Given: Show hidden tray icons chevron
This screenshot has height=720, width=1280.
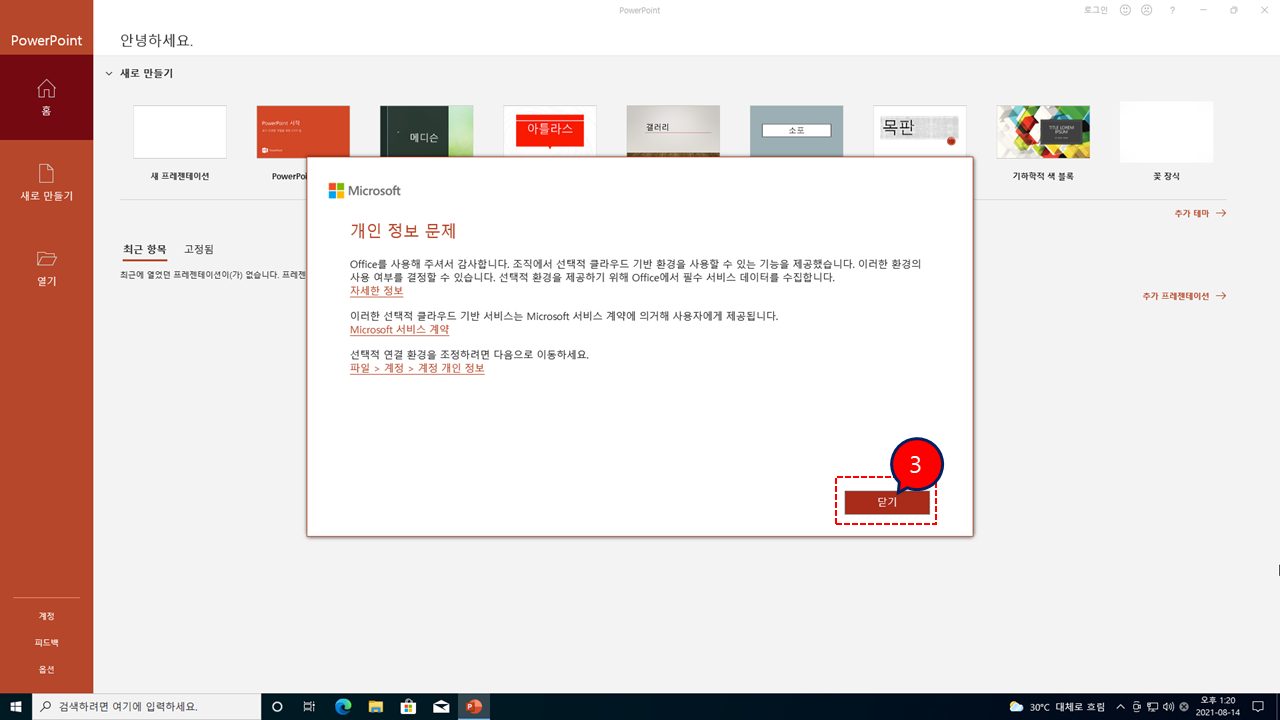Looking at the screenshot, I should (x=1120, y=706).
